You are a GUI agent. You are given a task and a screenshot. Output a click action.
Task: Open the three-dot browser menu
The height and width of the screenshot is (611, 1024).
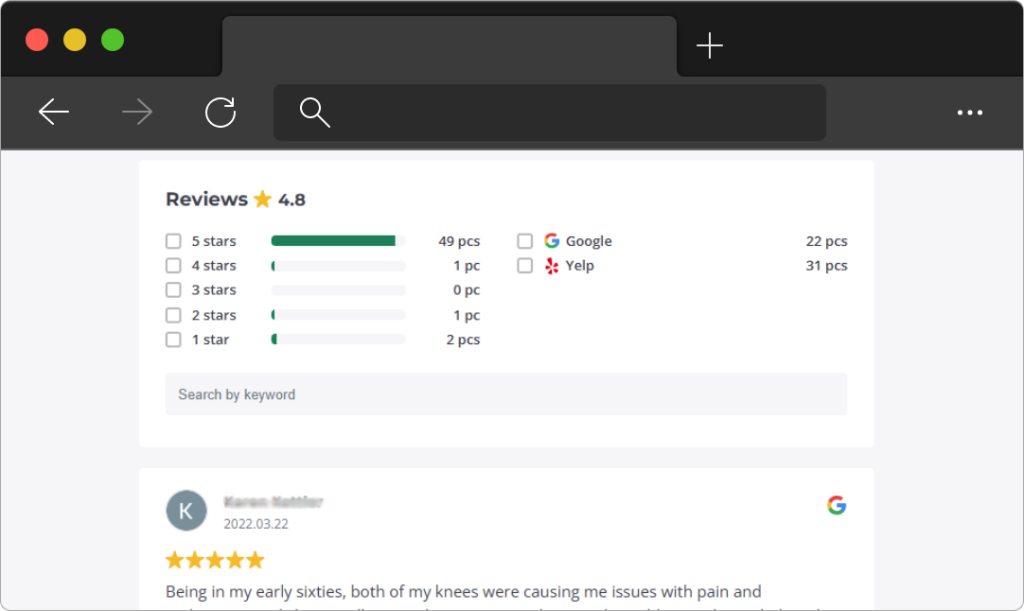coord(970,112)
